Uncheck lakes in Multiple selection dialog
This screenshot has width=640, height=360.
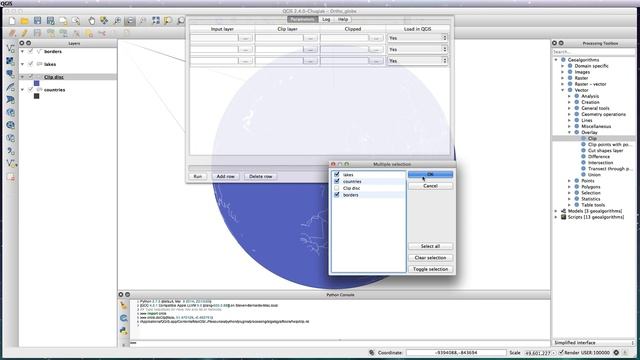click(337, 174)
